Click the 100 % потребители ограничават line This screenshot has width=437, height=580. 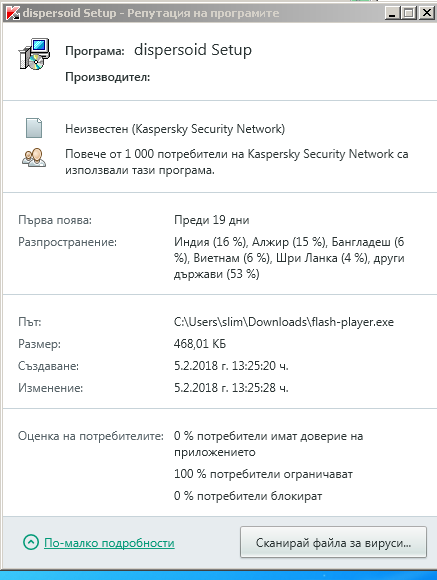pyautogui.click(x=263, y=474)
